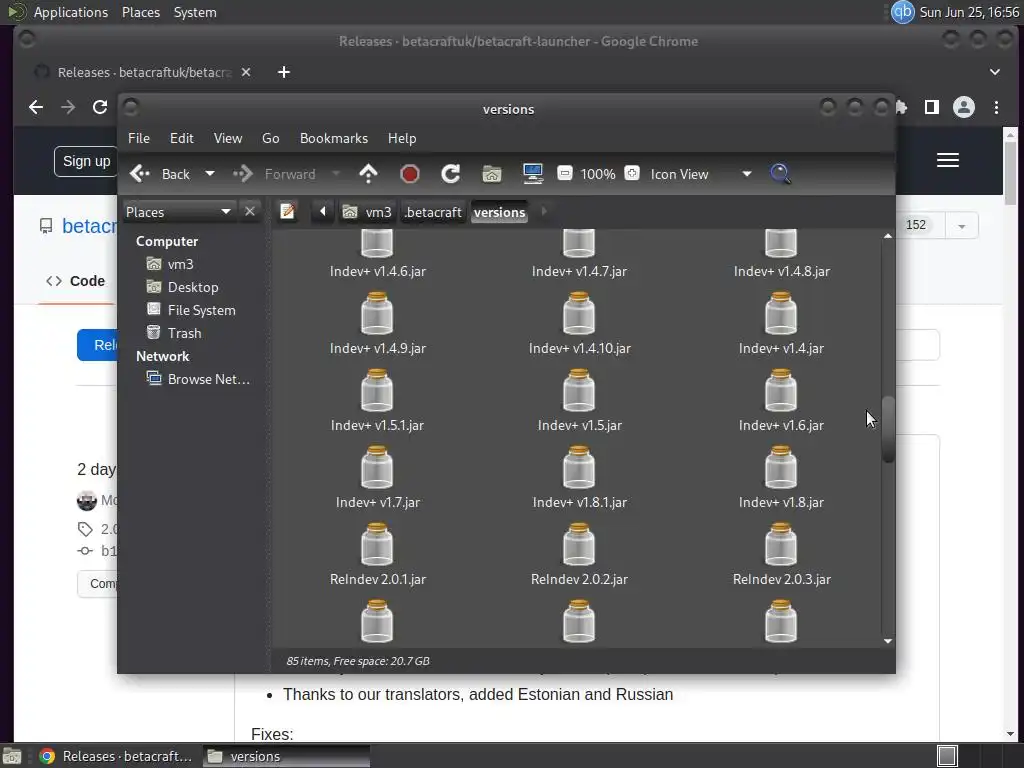Open Computer via the monitor toolbar icon
The height and width of the screenshot is (768, 1024).
click(533, 174)
